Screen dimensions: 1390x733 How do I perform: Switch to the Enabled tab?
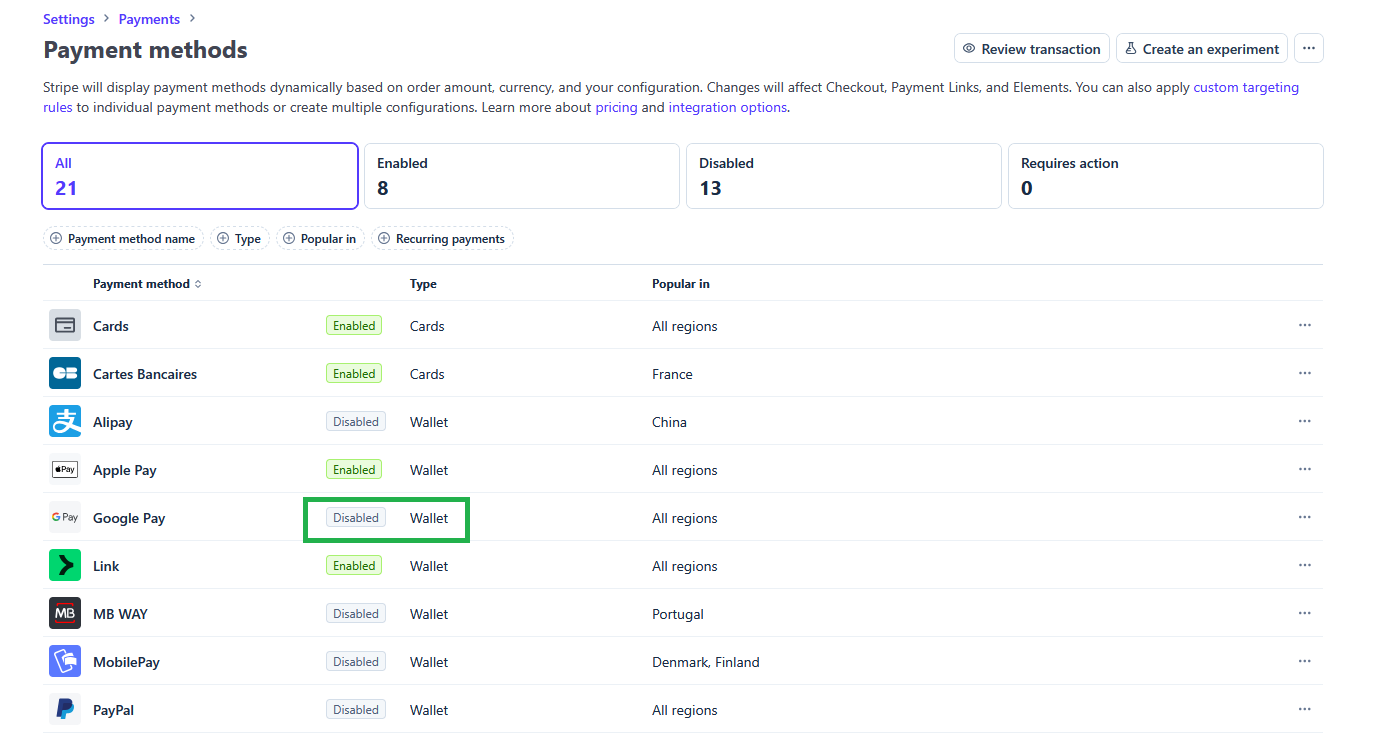(x=521, y=176)
